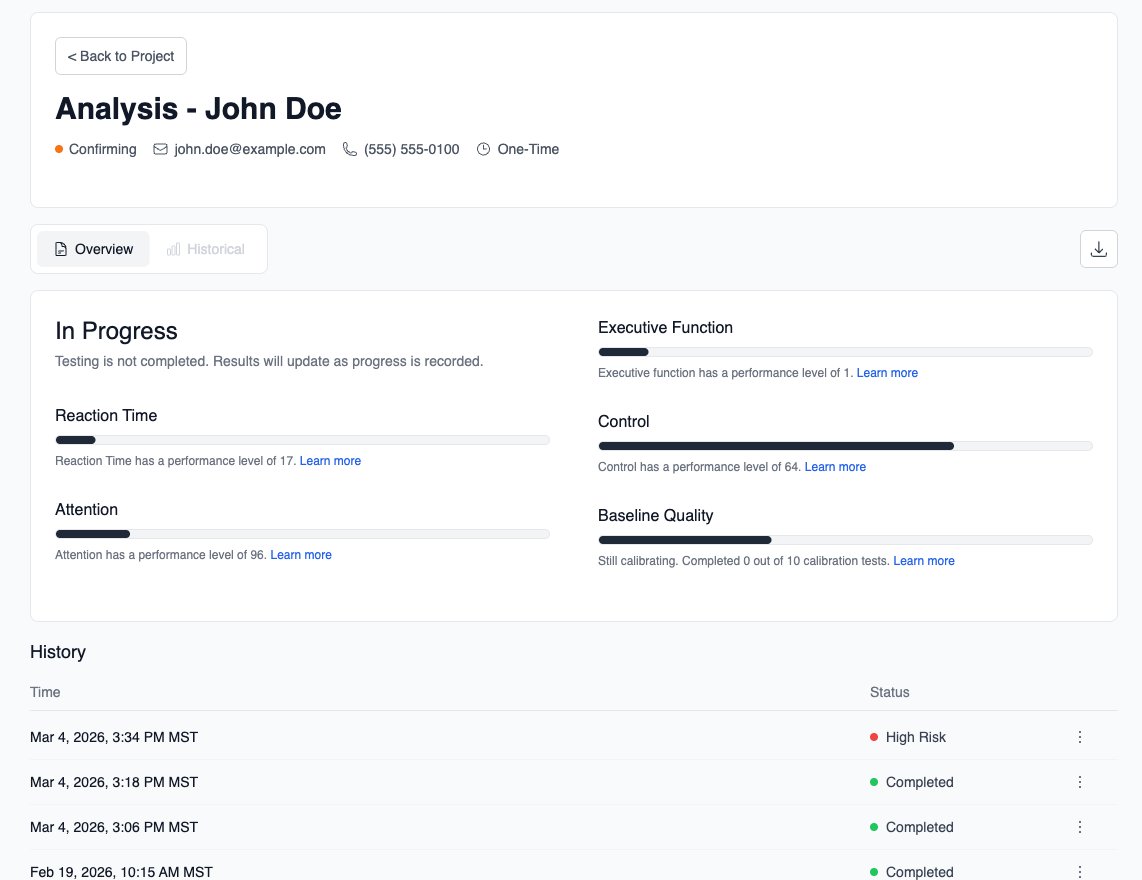1142x880 pixels.
Task: Open Learn more link for Baseline Quality
Action: coord(924,560)
